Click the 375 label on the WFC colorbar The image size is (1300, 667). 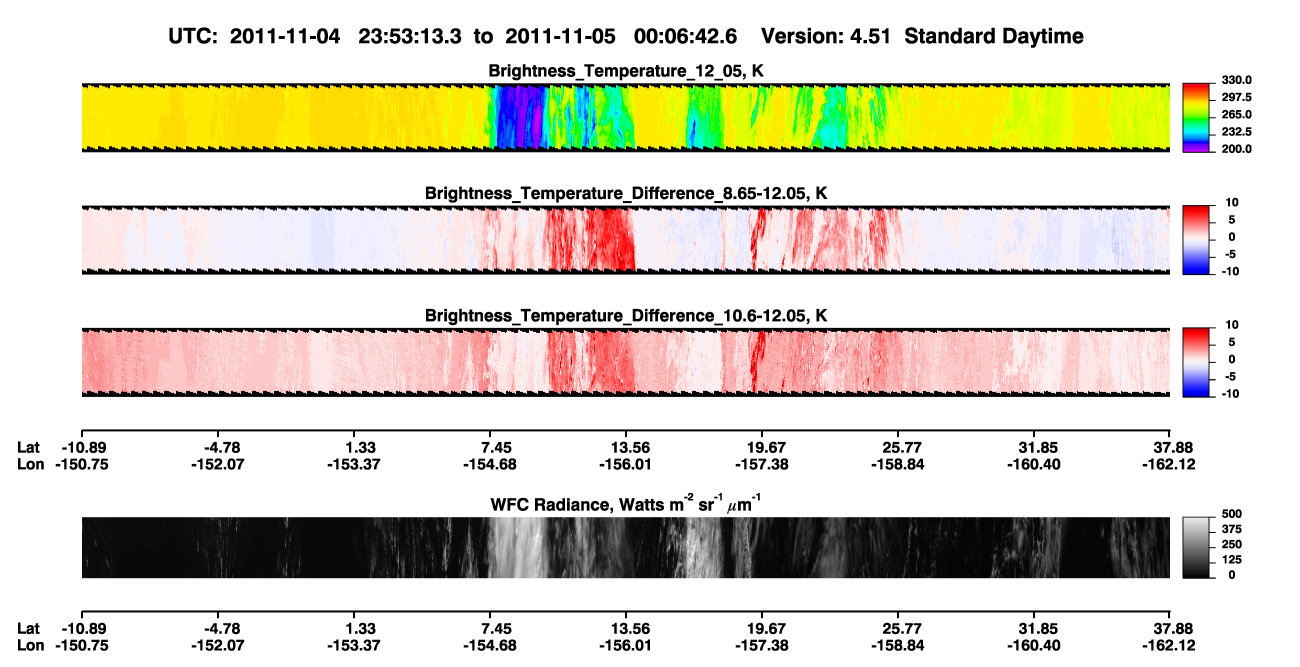1232,529
